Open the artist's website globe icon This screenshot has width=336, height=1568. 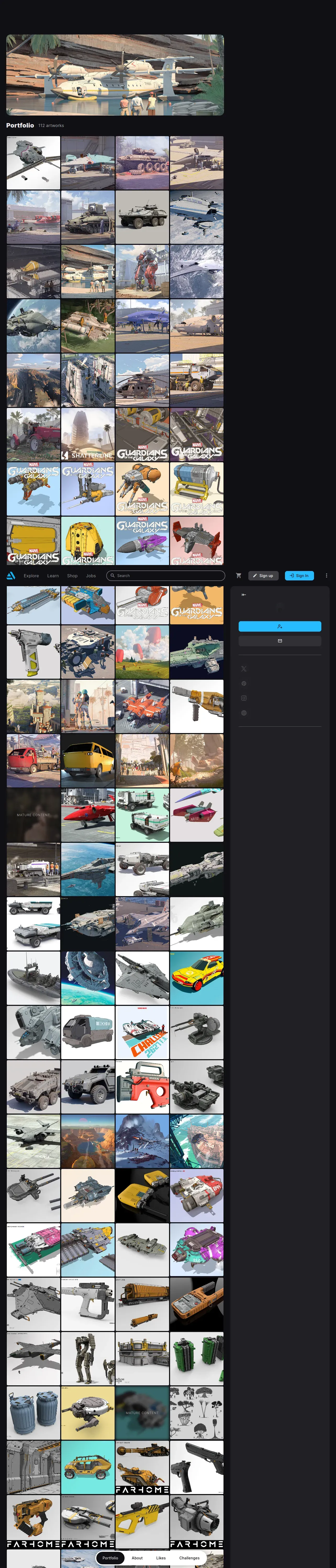coord(243,713)
